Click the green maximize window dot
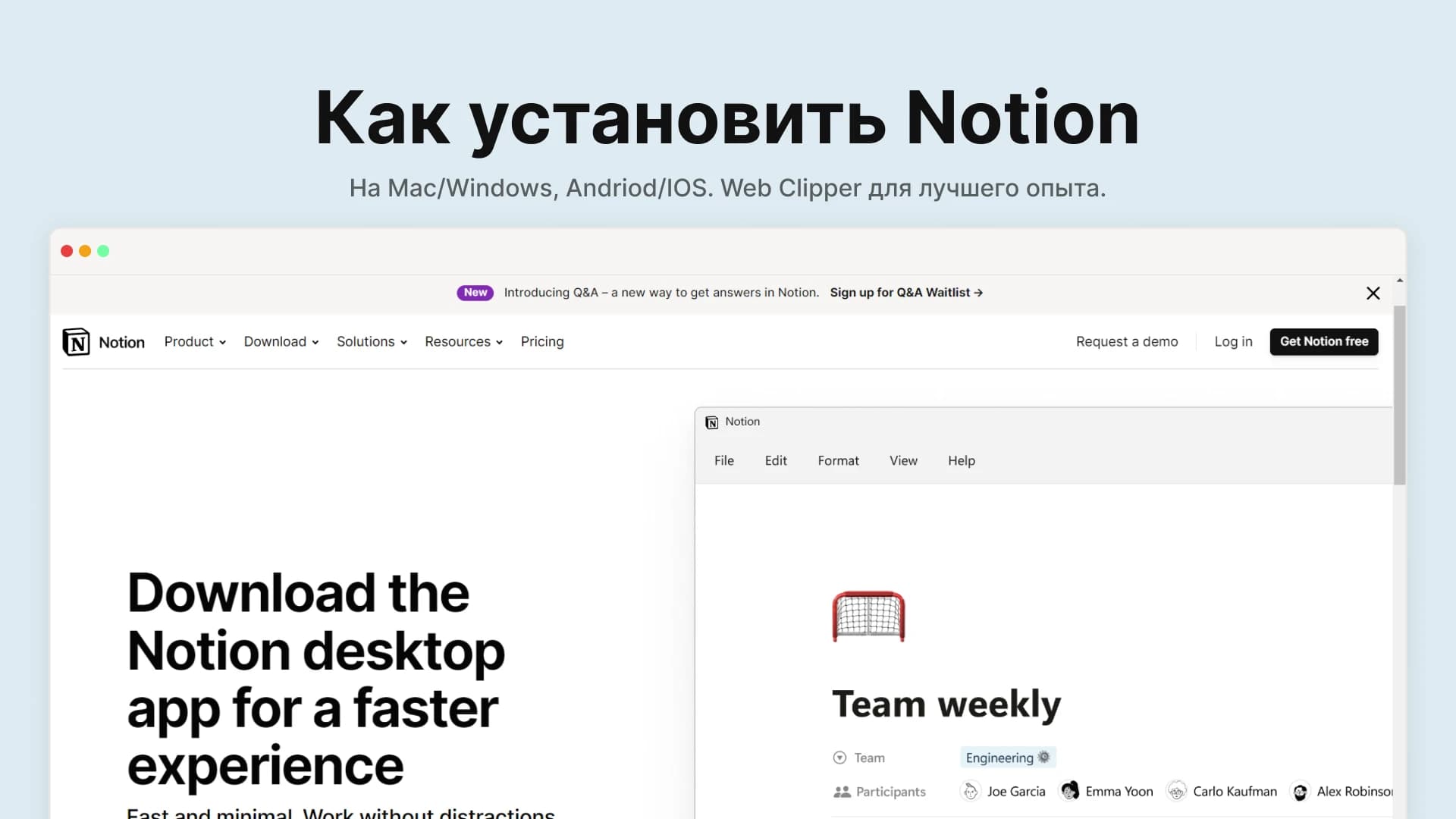The width and height of the screenshot is (1456, 819). [103, 251]
